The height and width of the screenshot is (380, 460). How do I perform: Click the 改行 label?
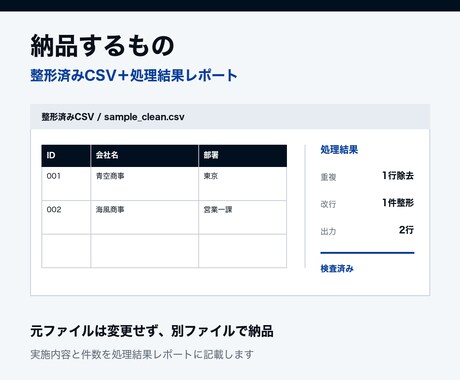(328, 204)
